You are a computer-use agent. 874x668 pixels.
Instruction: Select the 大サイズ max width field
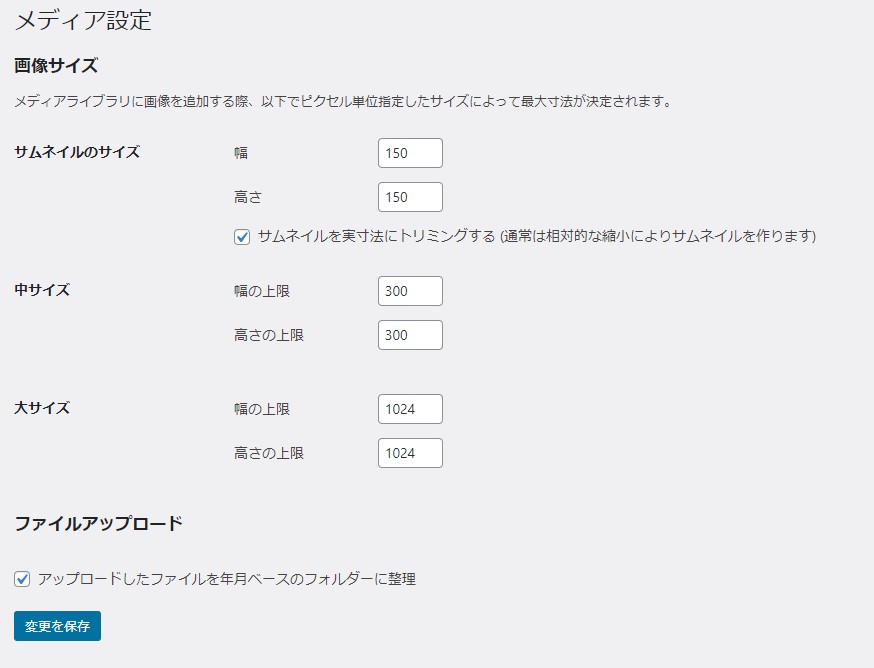[410, 409]
